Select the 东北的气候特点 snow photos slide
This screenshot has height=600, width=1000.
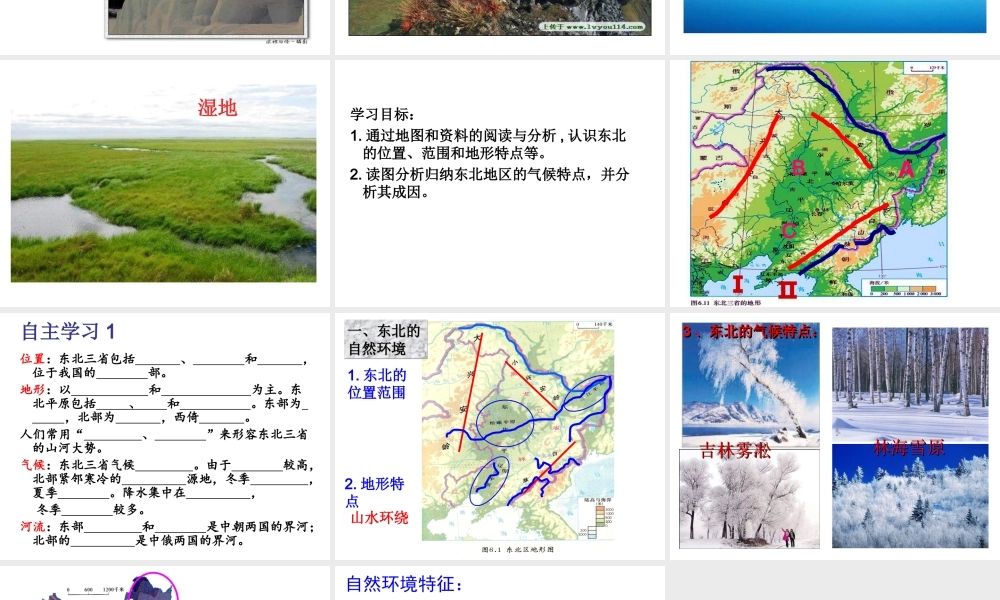pos(835,436)
